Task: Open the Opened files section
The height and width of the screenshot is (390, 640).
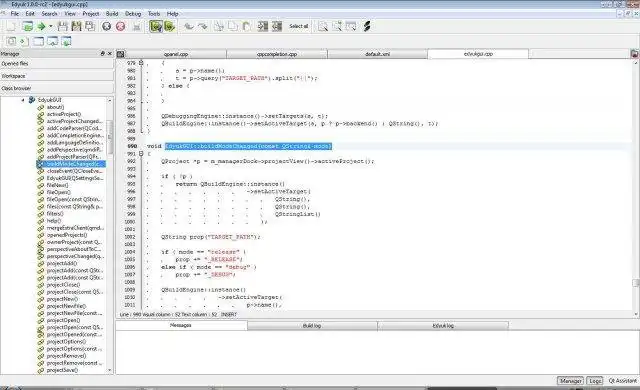Action: (57, 64)
